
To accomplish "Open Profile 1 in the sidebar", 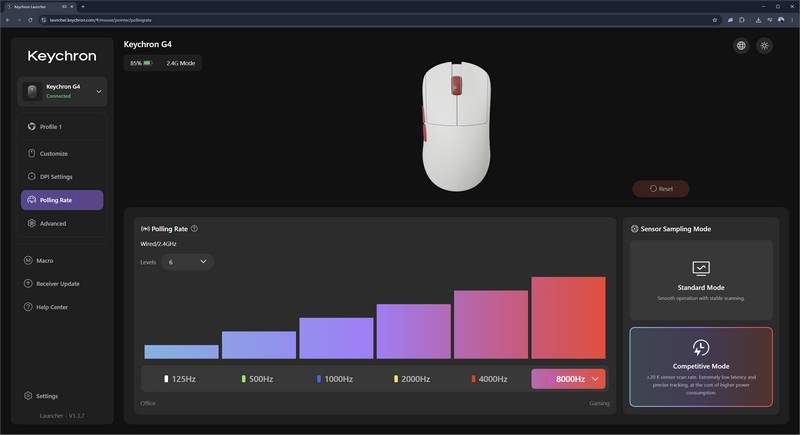I will tap(62, 127).
